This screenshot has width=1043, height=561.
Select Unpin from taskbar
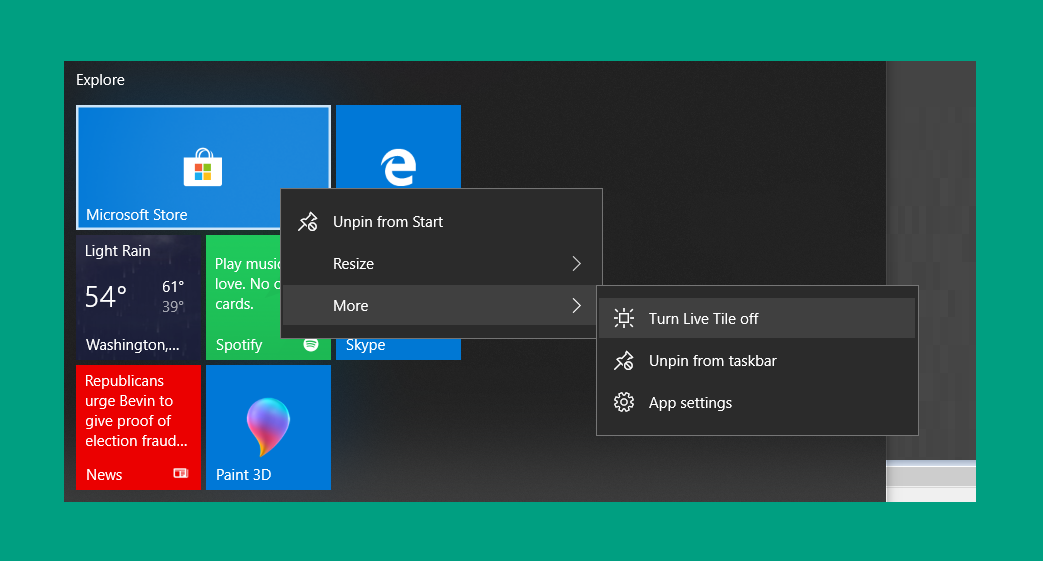[757, 361]
